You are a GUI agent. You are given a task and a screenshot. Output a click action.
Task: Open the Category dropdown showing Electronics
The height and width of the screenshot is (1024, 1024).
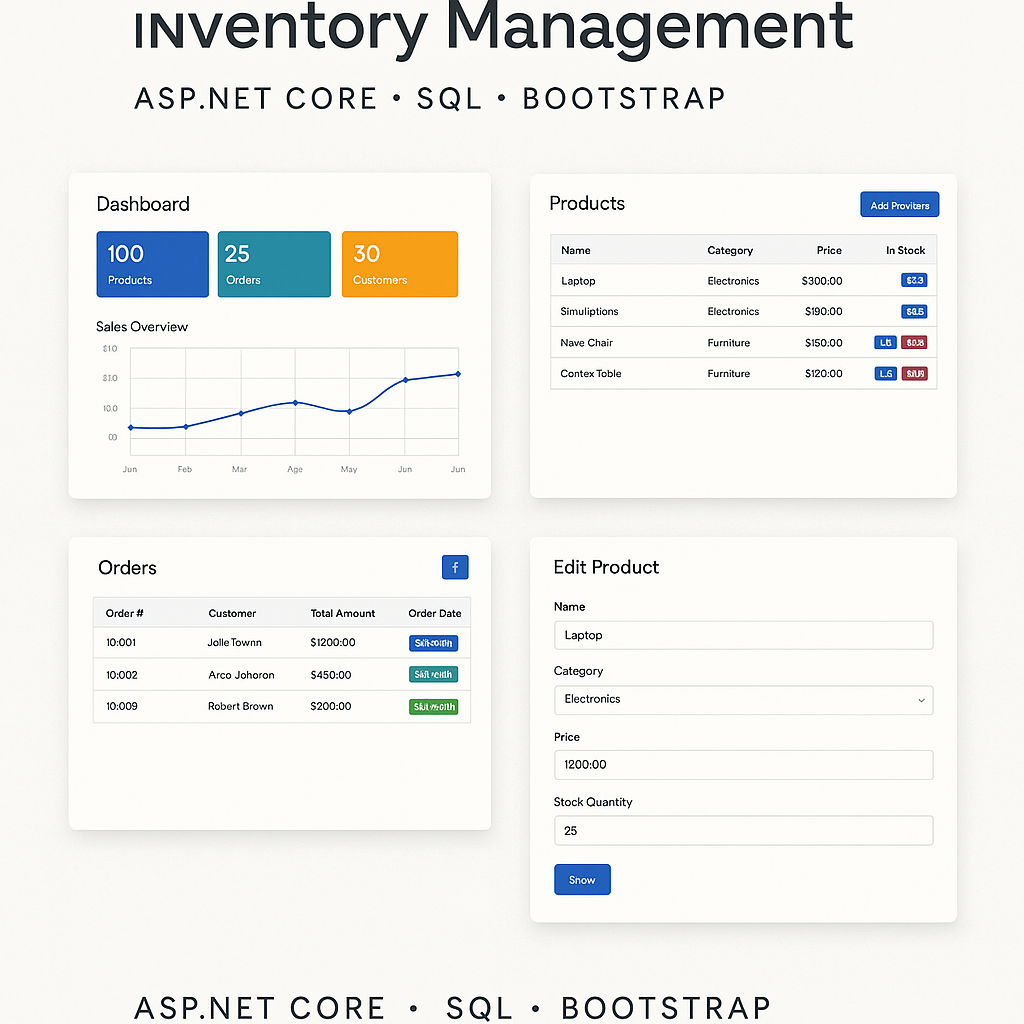pos(742,700)
